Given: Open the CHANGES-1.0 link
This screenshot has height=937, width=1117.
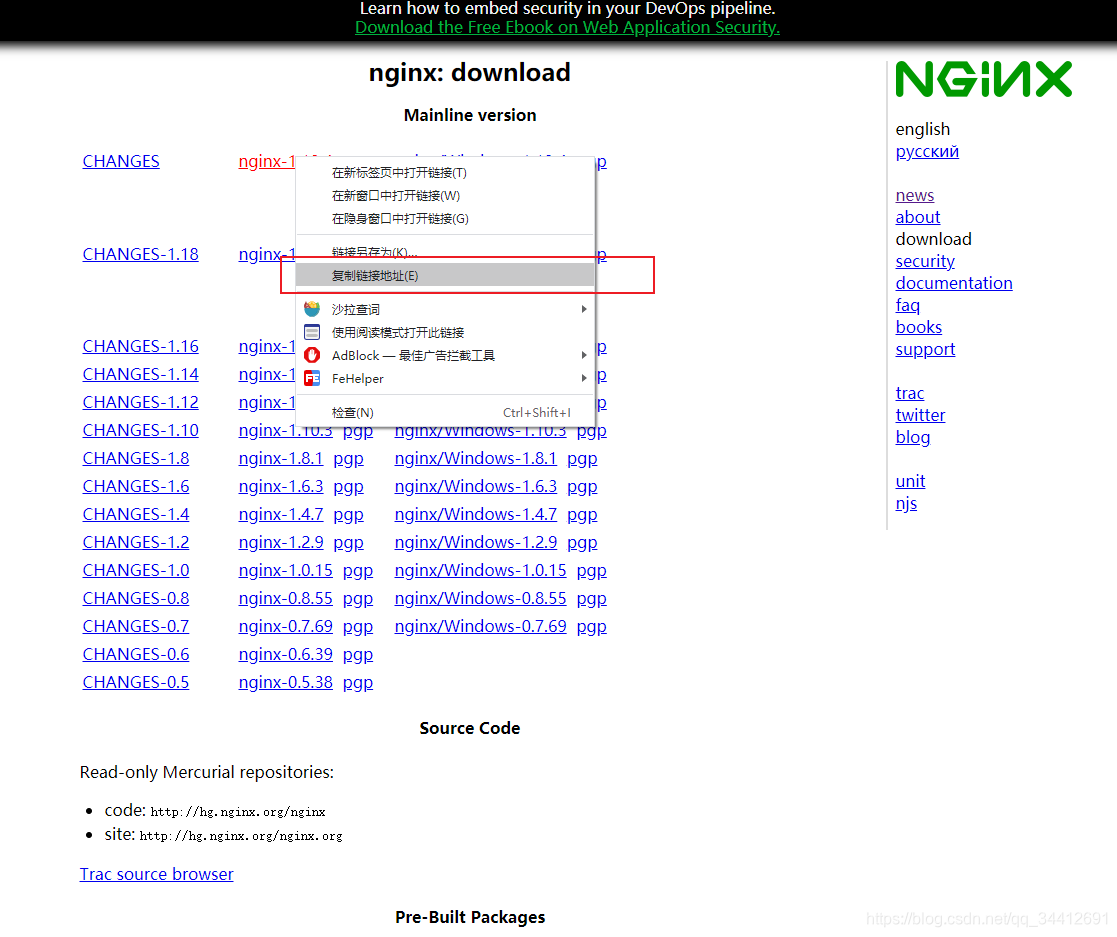Looking at the screenshot, I should pos(136,570).
